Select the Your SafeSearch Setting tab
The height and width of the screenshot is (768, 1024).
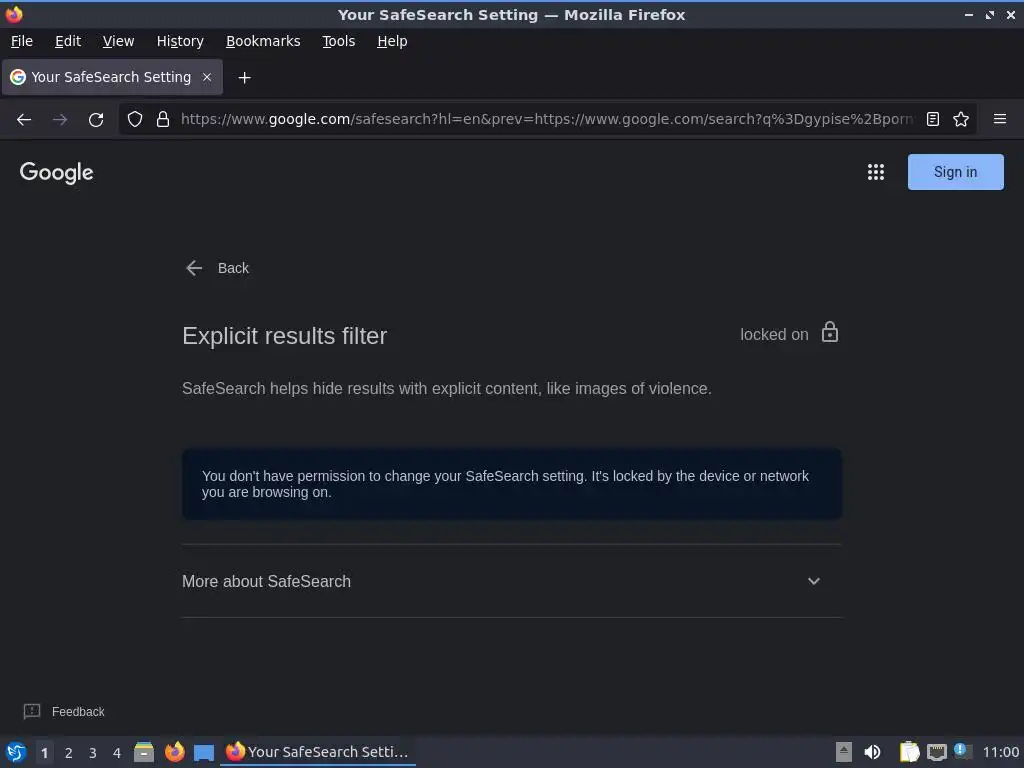[112, 77]
